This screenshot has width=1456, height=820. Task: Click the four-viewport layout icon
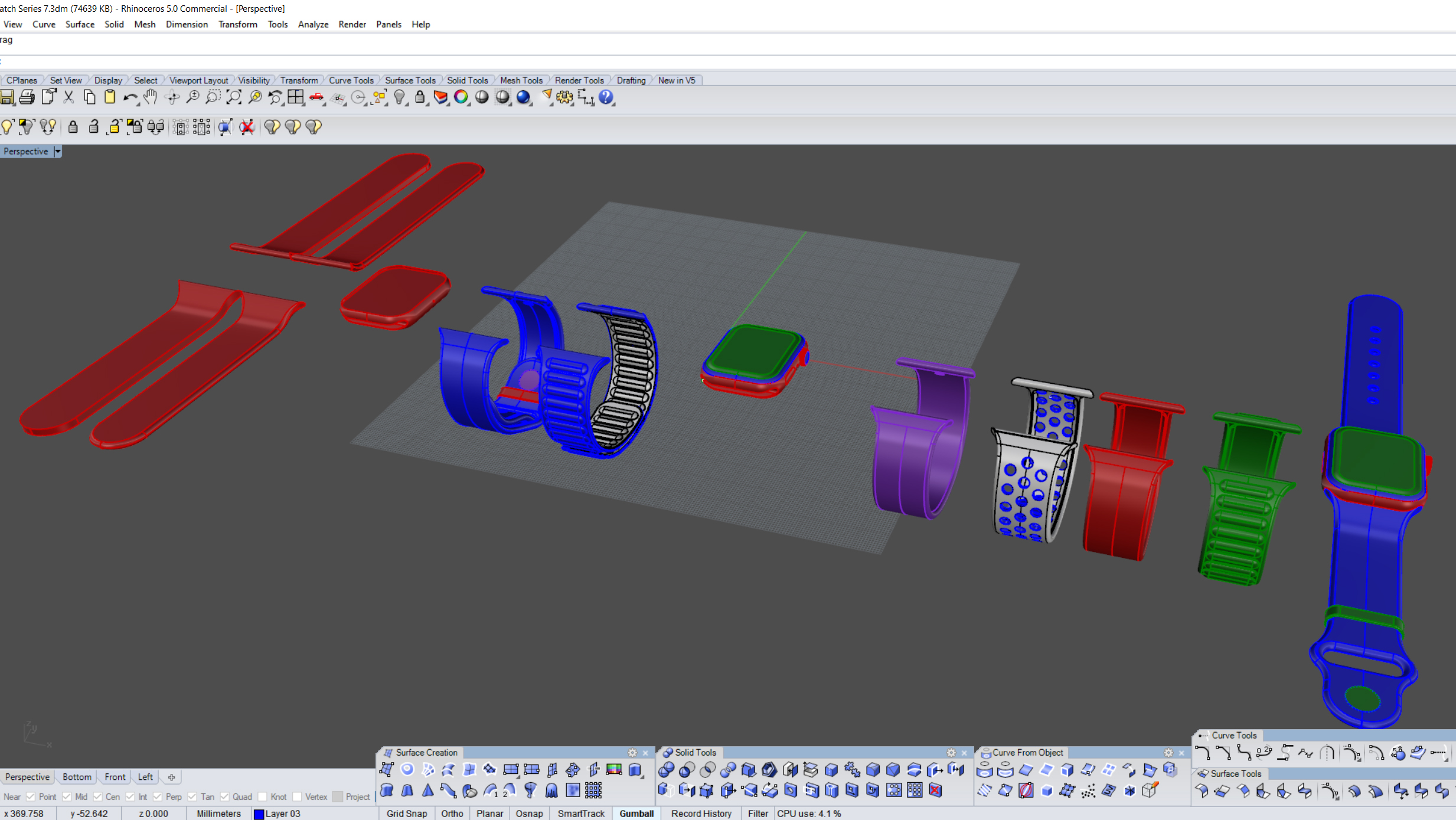(295, 97)
